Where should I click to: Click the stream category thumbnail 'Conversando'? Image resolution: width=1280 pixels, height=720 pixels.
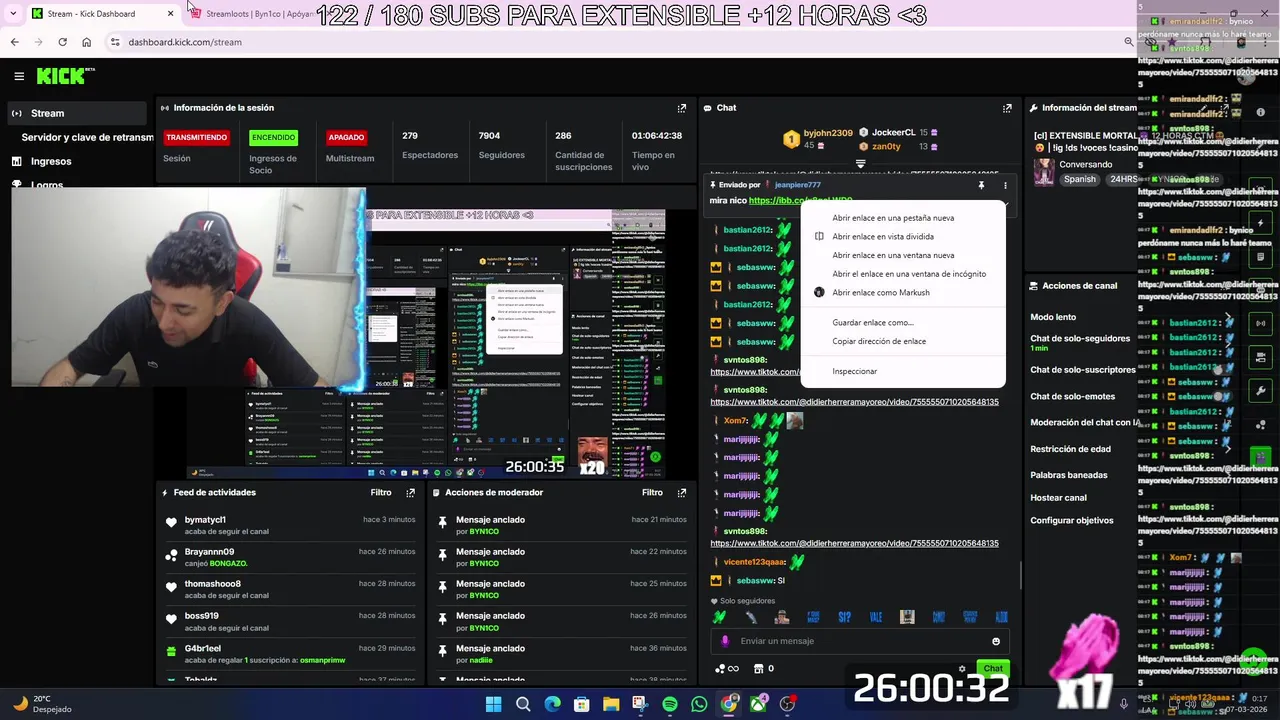[1044, 172]
